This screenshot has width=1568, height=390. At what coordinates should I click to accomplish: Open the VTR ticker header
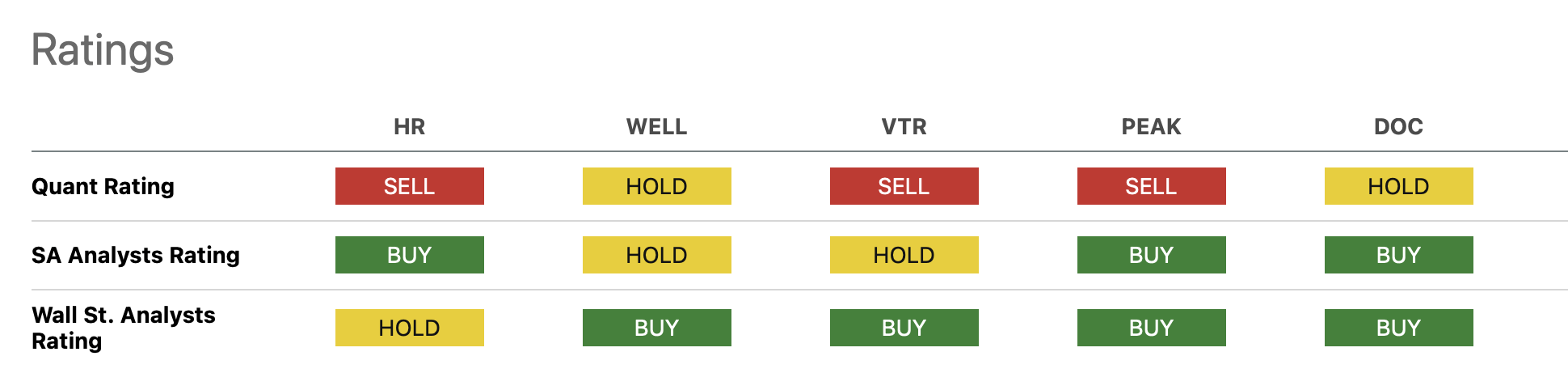(x=904, y=127)
